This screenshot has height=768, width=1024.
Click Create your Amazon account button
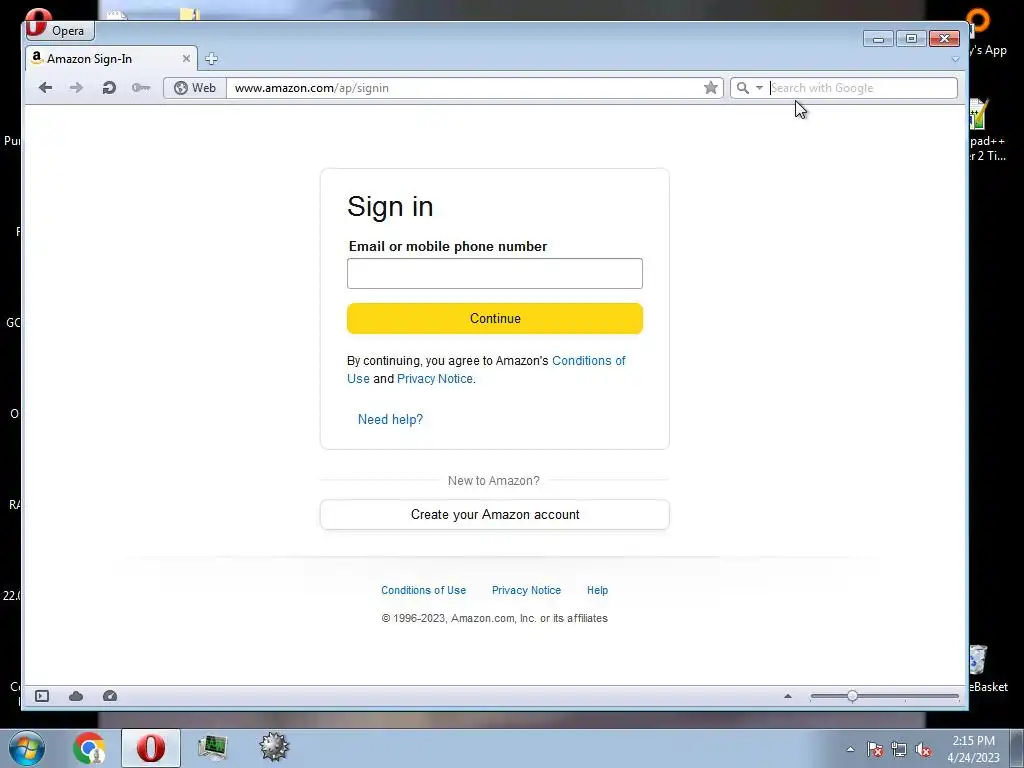pyautogui.click(x=494, y=515)
